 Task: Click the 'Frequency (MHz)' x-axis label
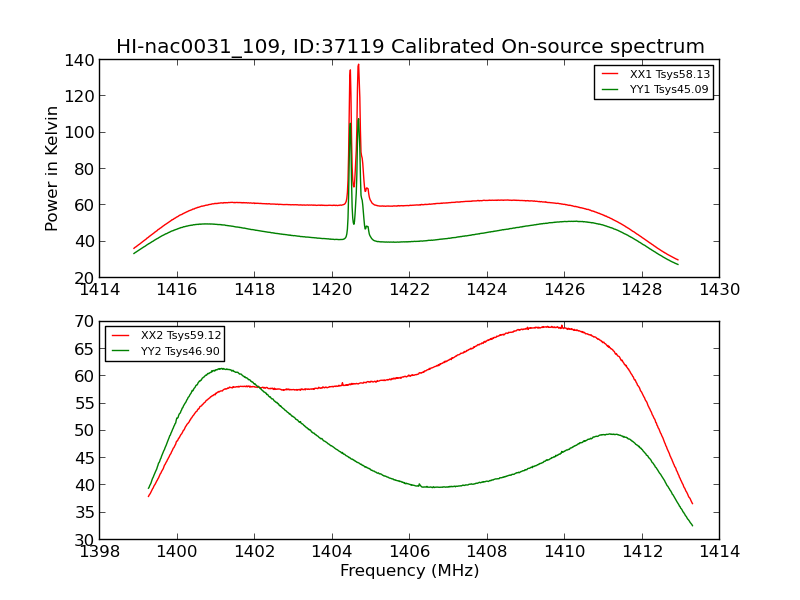coord(410,570)
